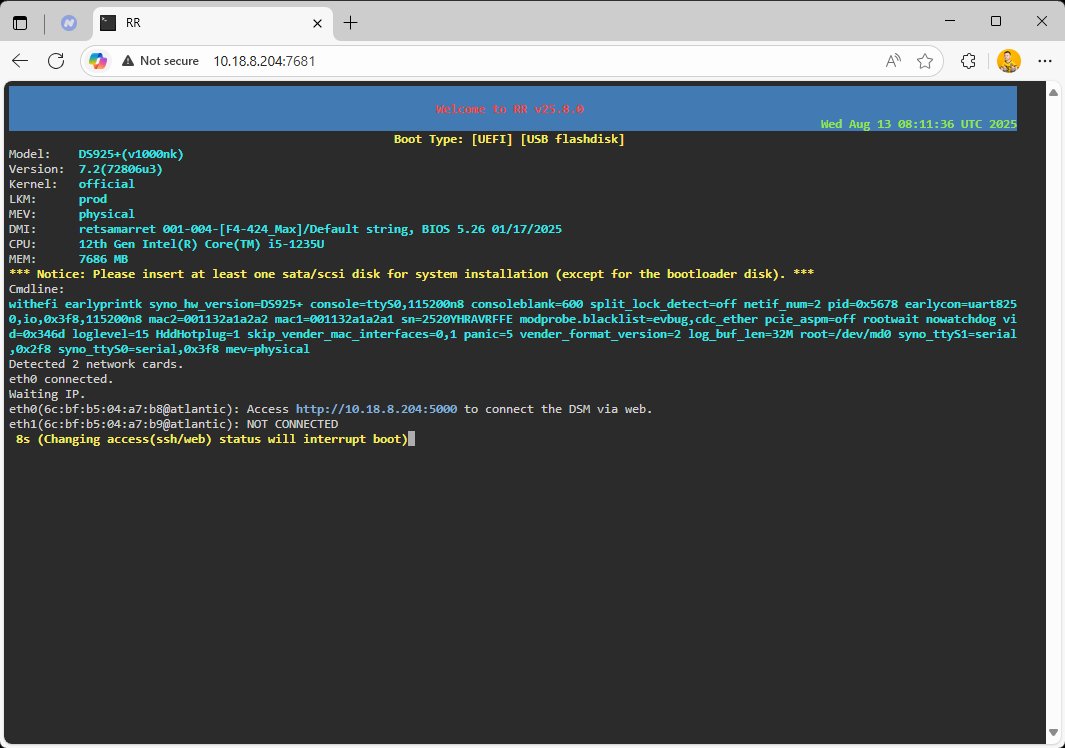Open the tab actions menu icon
Viewport: 1065px width, 748px height.
coord(20,23)
